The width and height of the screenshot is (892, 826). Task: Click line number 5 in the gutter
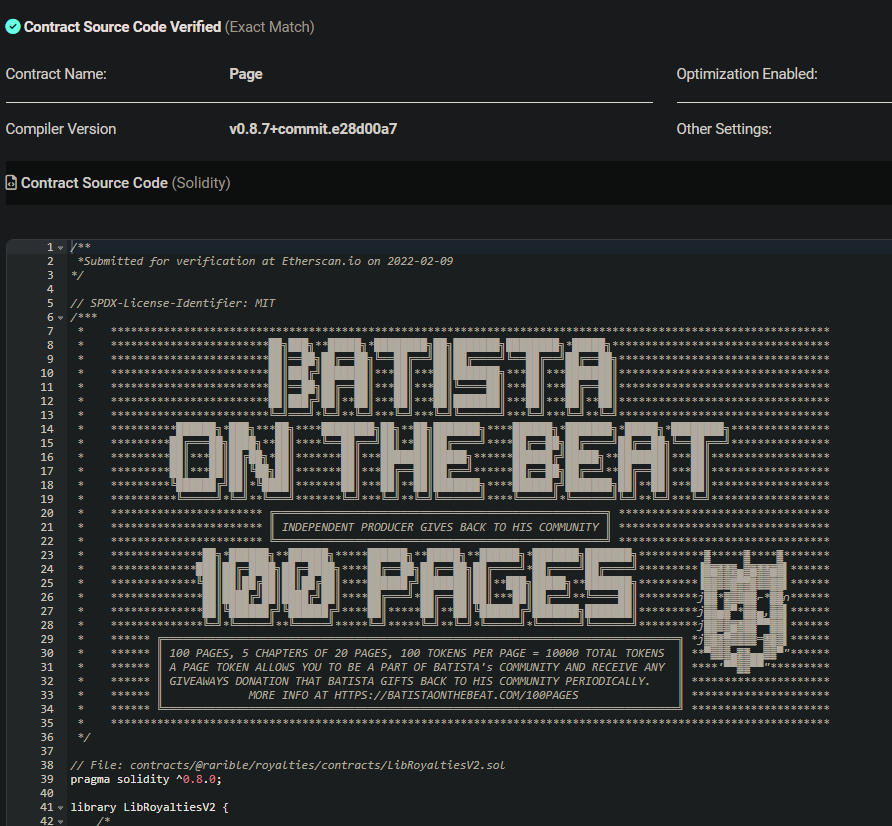coord(50,303)
